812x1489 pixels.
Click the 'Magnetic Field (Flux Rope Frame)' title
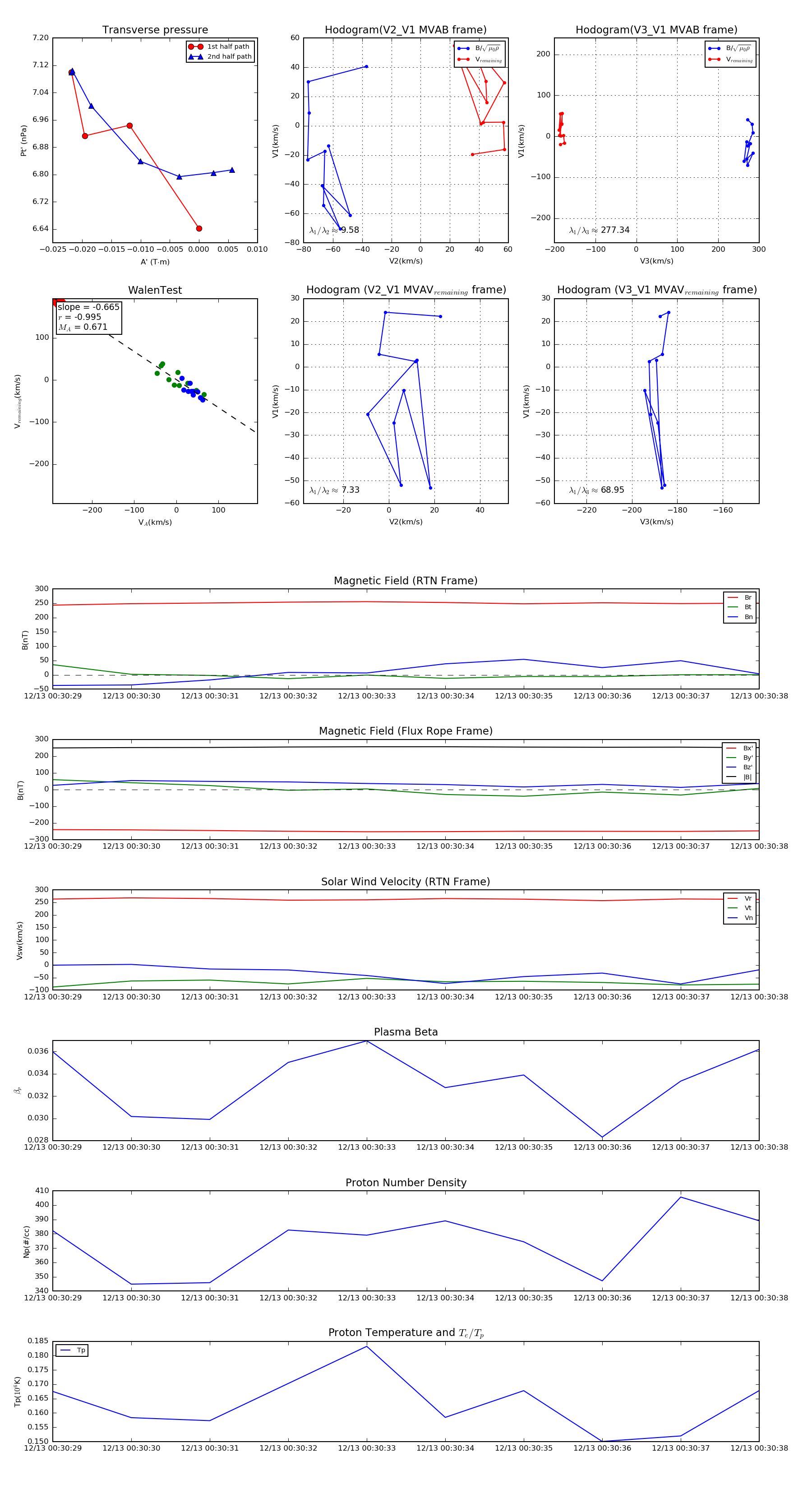coord(406,731)
